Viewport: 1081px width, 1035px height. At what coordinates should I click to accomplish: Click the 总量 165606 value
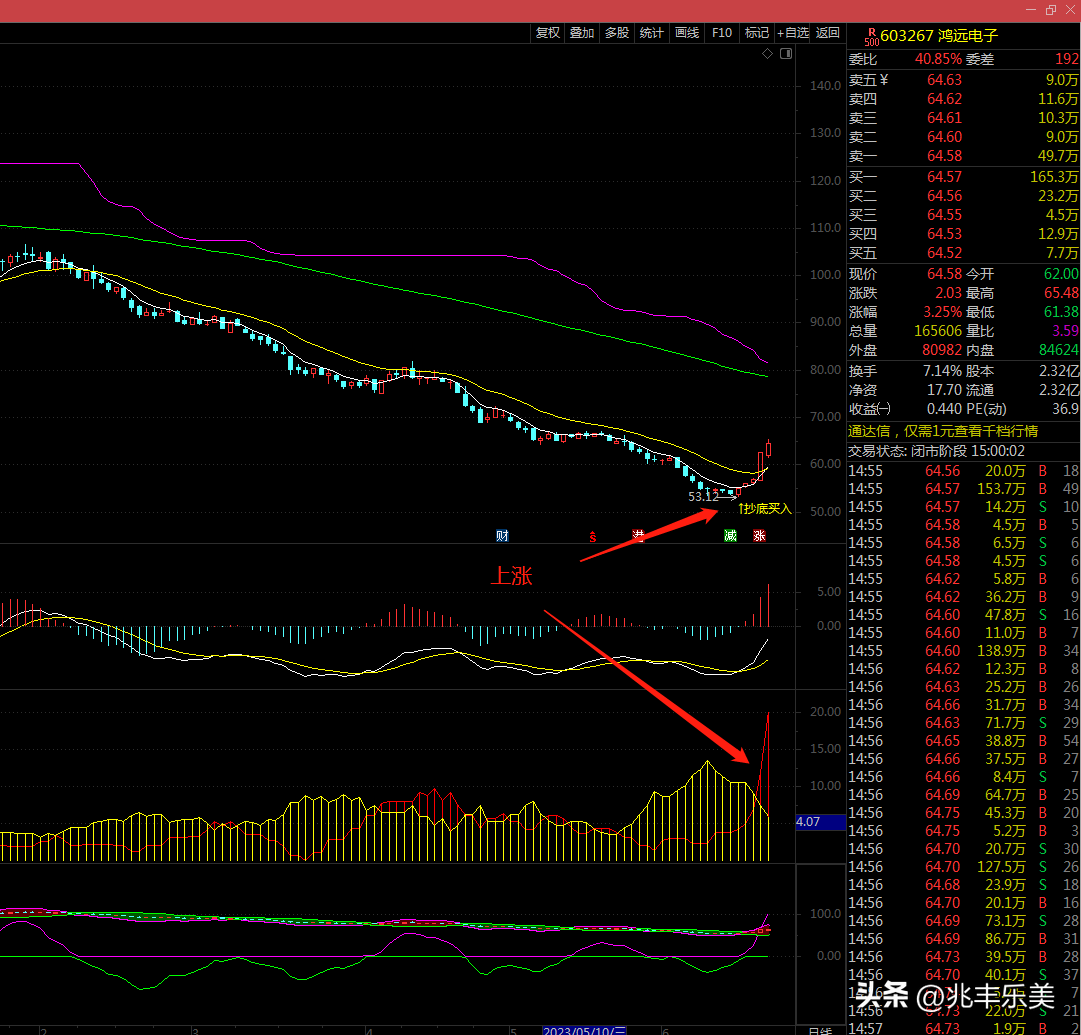(x=938, y=331)
